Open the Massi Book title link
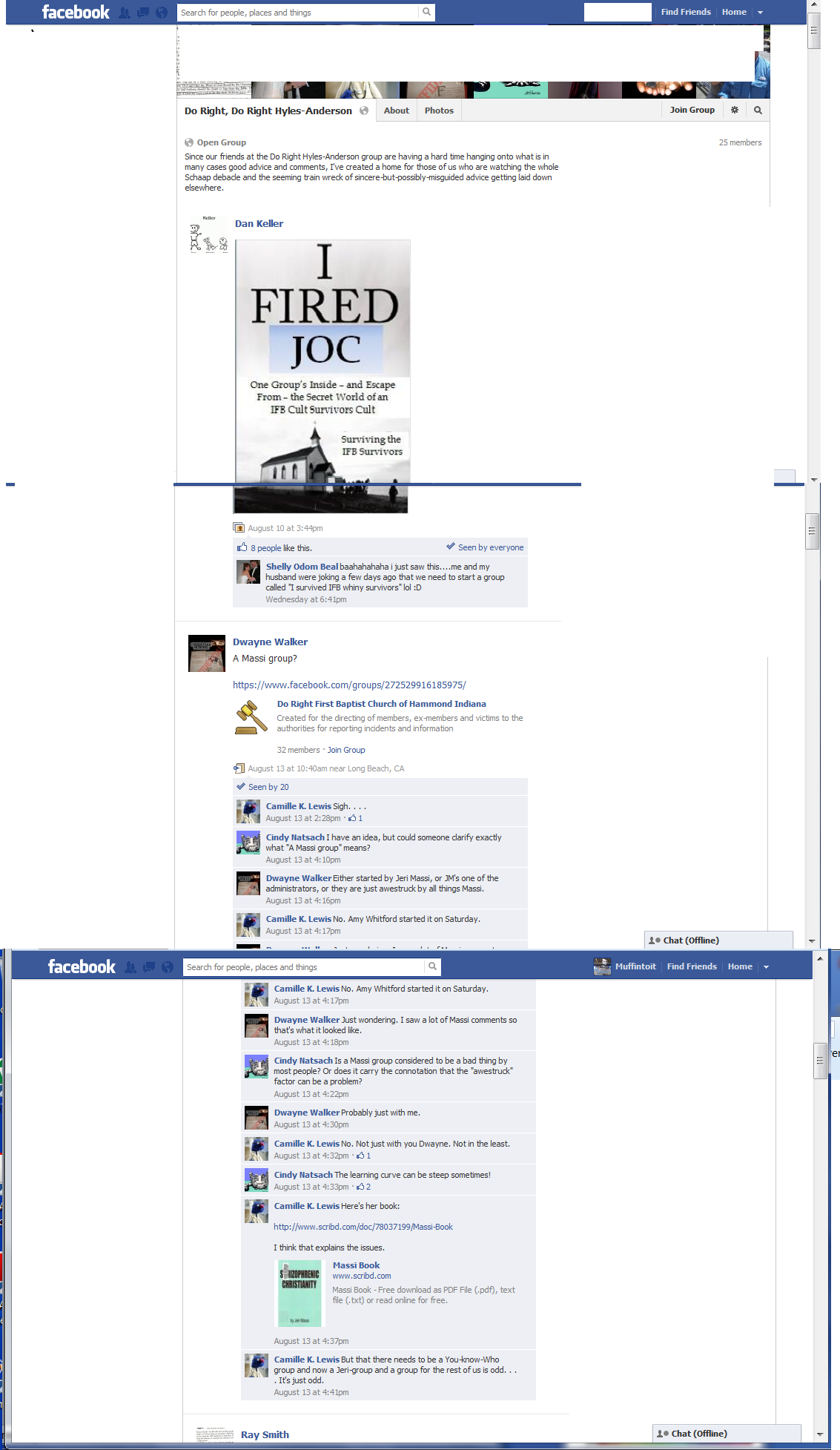Image resolution: width=840 pixels, height=1450 pixels. [x=356, y=1265]
